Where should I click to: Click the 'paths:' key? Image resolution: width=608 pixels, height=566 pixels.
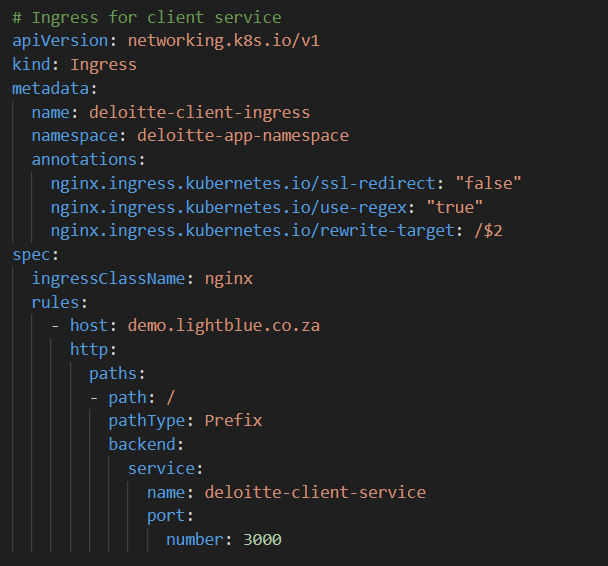pos(117,374)
